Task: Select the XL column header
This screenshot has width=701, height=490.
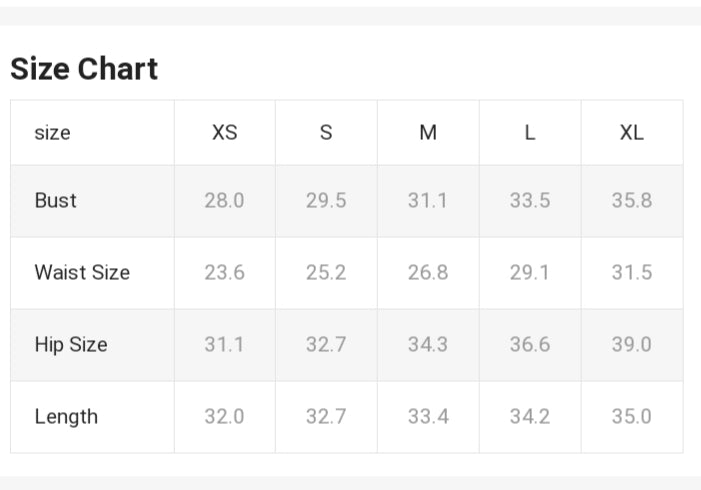Action: click(x=632, y=133)
